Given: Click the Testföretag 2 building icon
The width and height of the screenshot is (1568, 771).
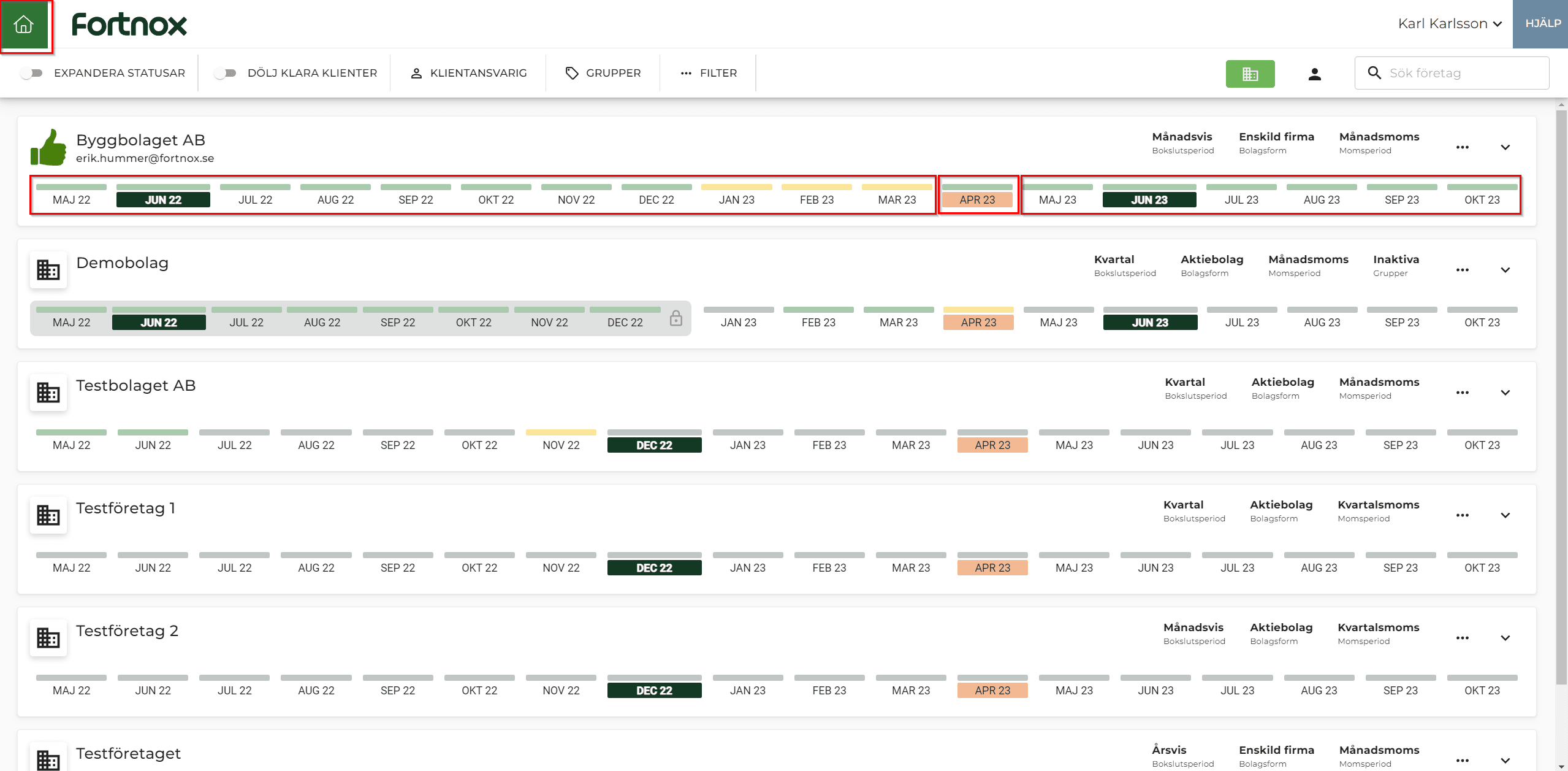Looking at the screenshot, I should point(48,638).
